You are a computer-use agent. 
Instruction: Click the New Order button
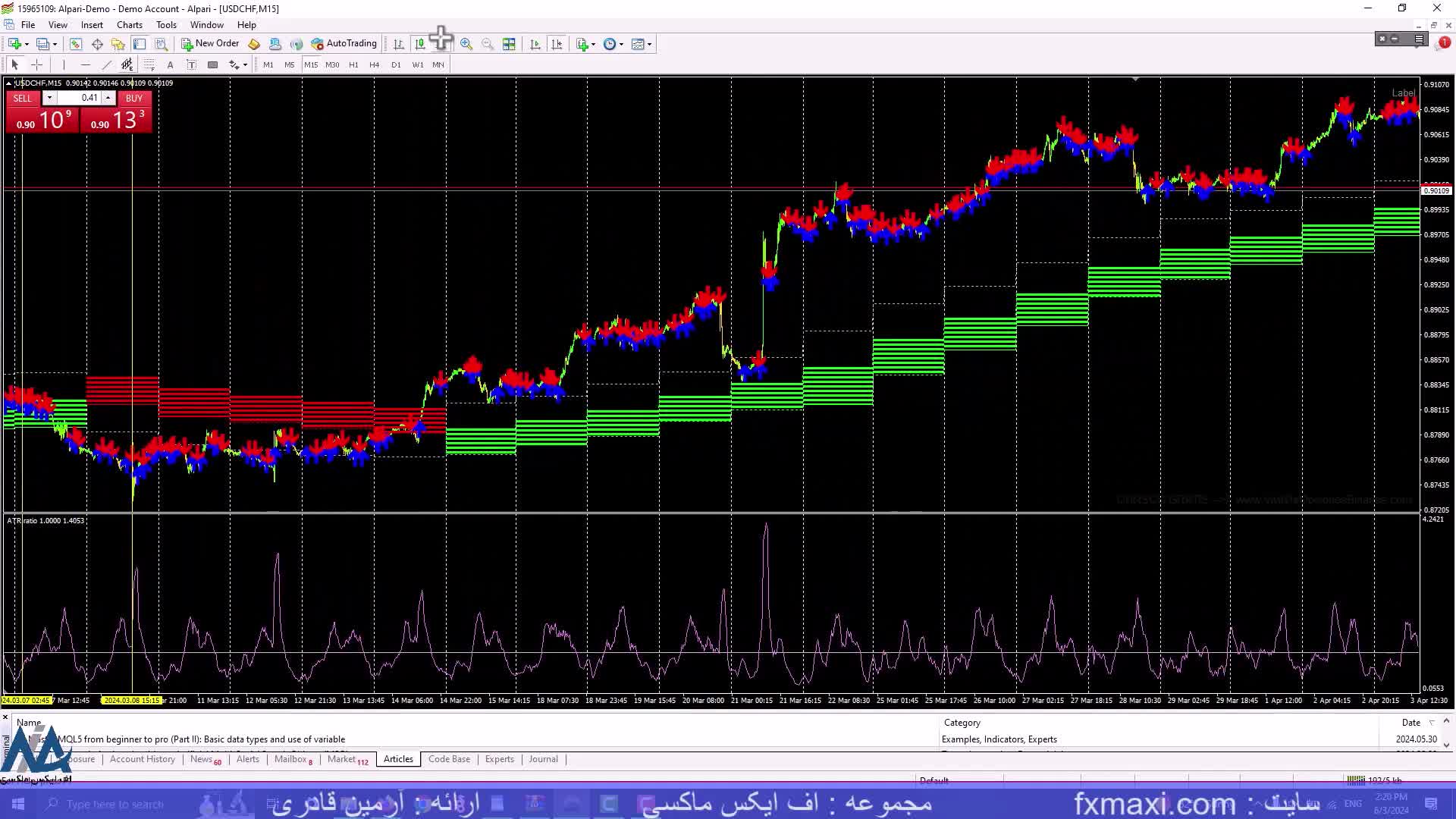210,43
